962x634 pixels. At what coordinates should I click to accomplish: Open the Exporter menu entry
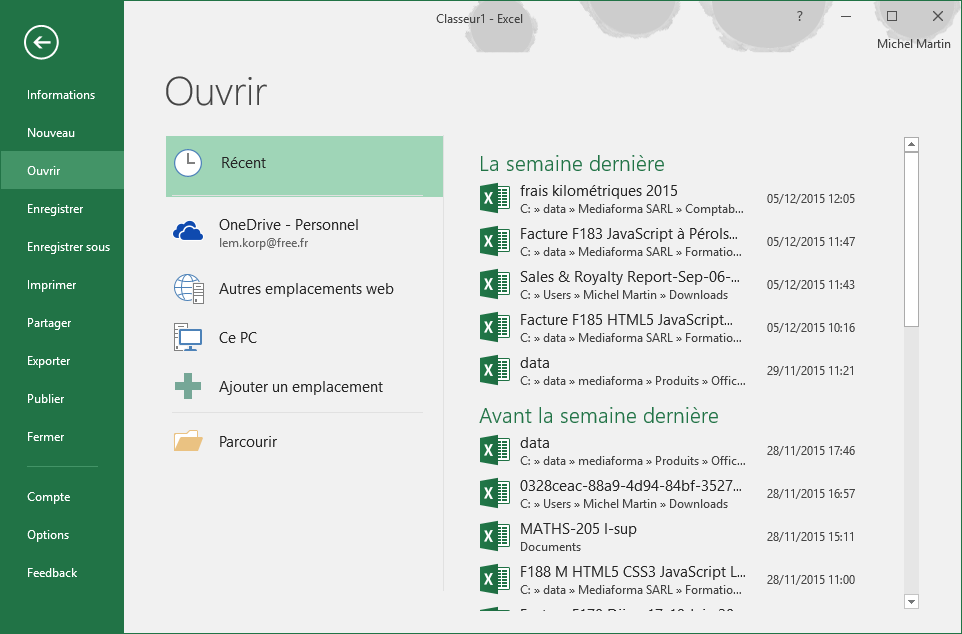click(x=48, y=361)
